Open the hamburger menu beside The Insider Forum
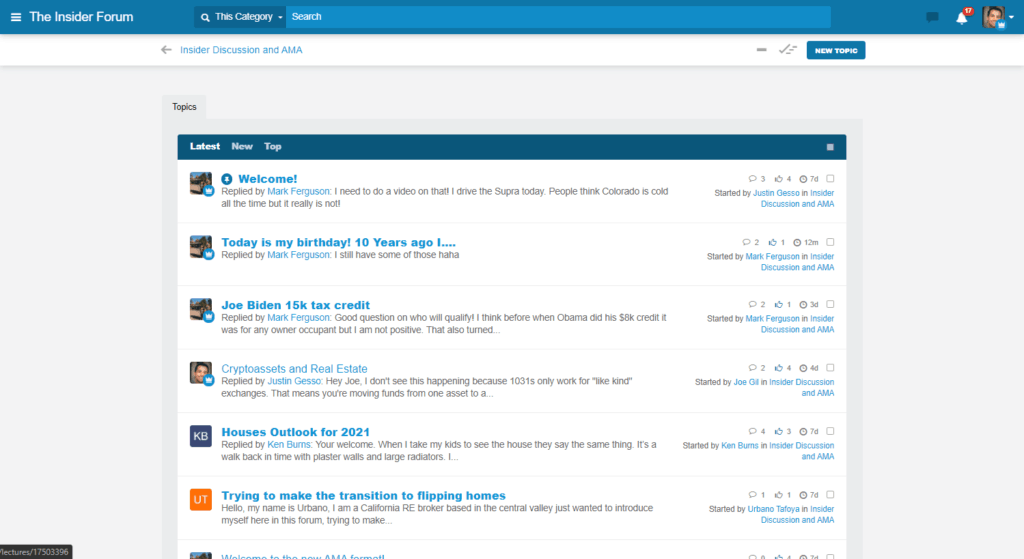The width and height of the screenshot is (1024, 559). pyautogui.click(x=16, y=17)
